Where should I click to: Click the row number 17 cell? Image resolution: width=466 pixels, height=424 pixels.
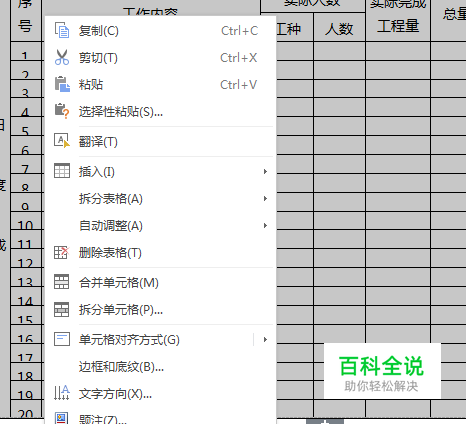(x=25, y=353)
